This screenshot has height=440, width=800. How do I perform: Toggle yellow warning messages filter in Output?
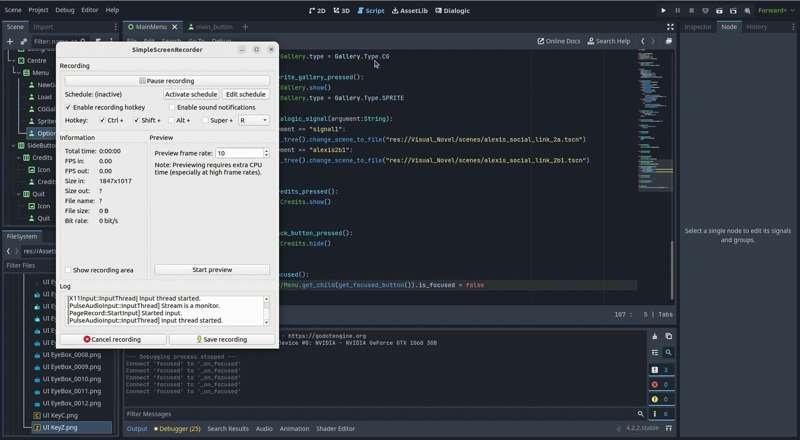click(661, 399)
